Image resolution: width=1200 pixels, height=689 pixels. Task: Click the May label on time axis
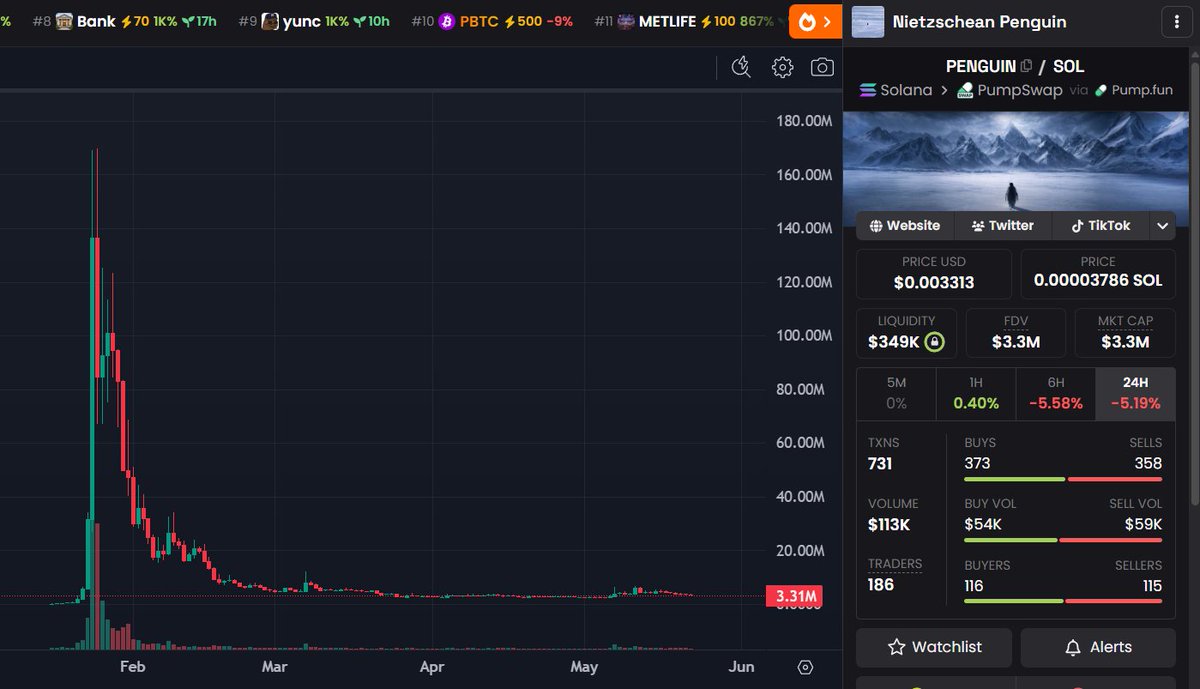point(584,666)
